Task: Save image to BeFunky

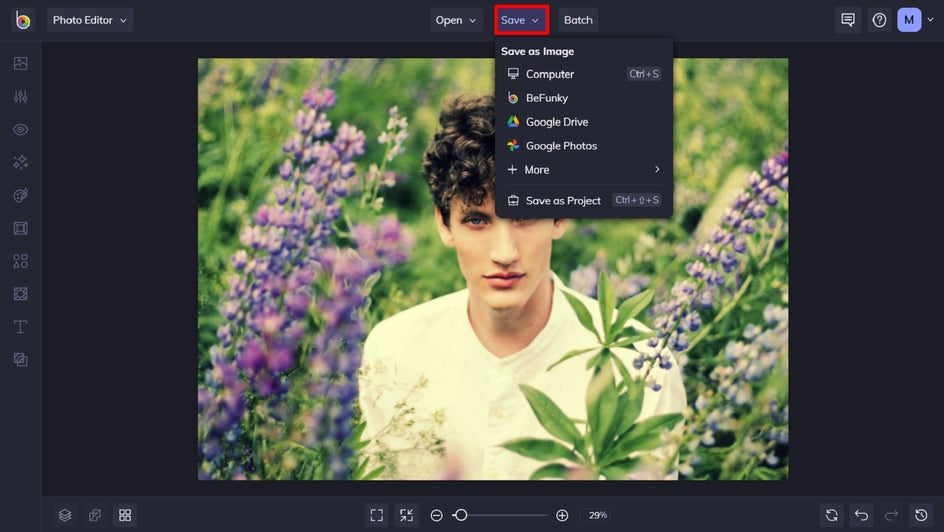Action: click(x=583, y=97)
